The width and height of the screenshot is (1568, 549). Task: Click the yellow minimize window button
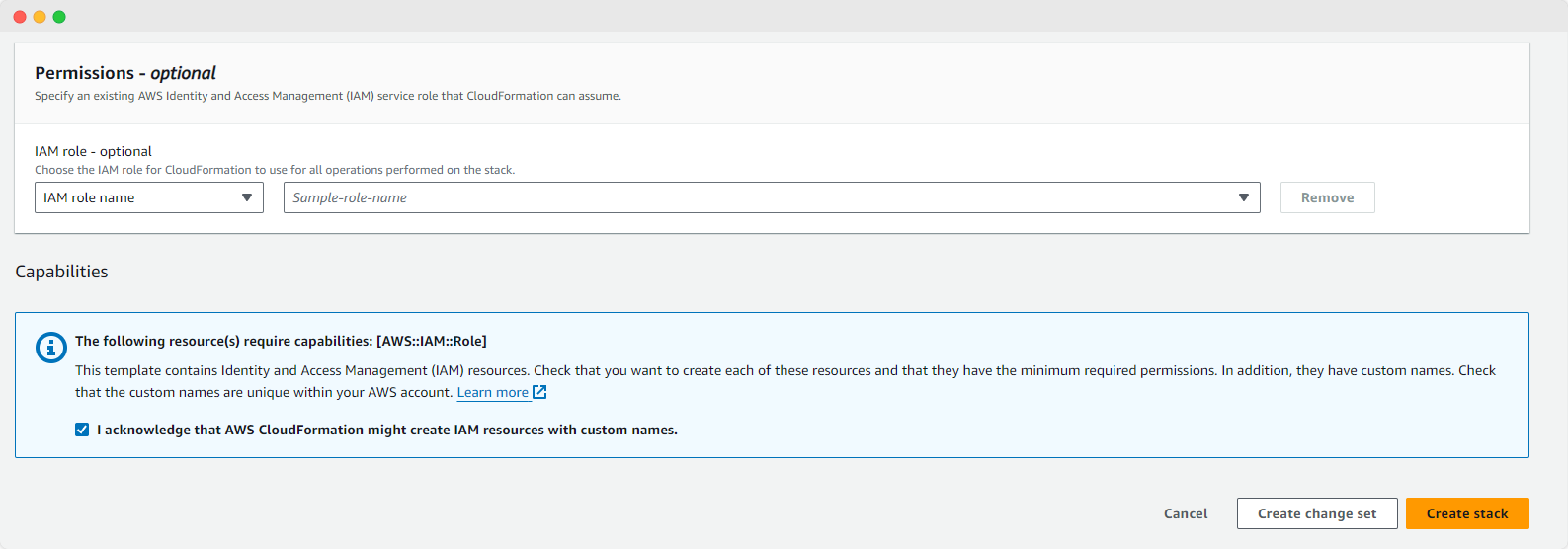tap(40, 17)
